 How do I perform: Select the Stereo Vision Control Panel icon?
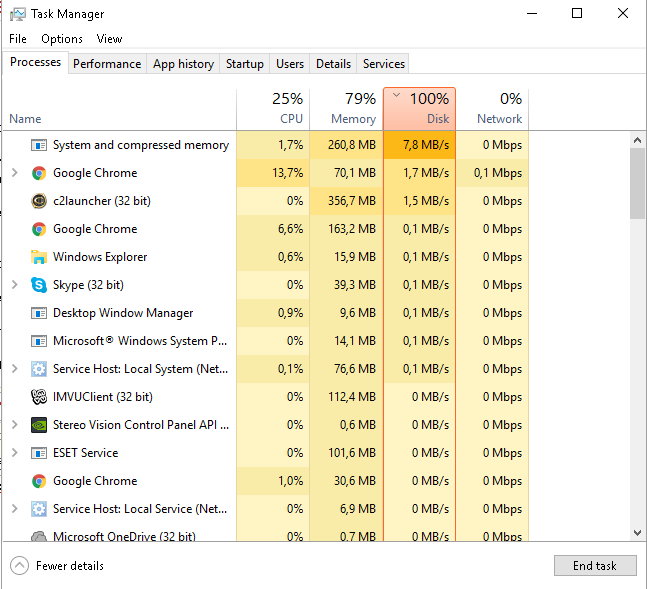click(x=39, y=425)
